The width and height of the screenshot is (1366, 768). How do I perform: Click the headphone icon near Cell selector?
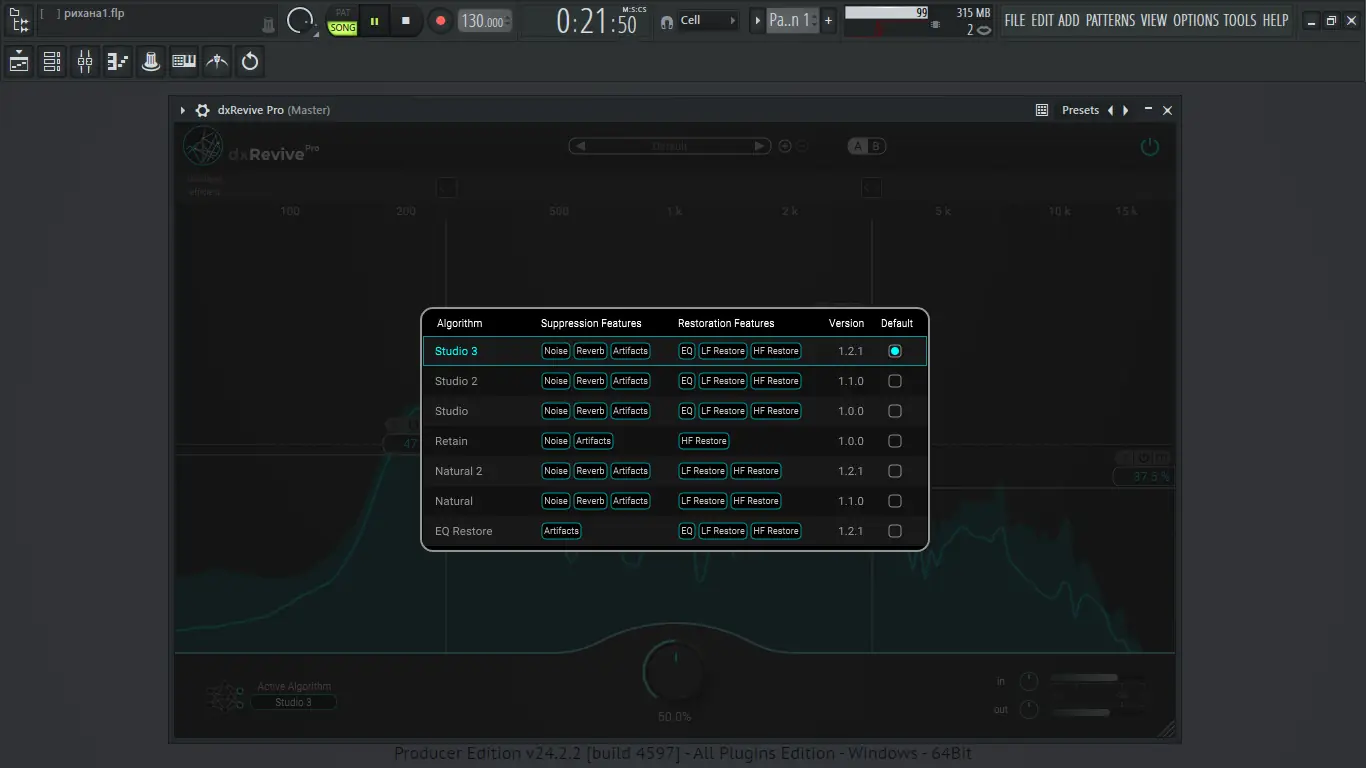click(x=667, y=21)
